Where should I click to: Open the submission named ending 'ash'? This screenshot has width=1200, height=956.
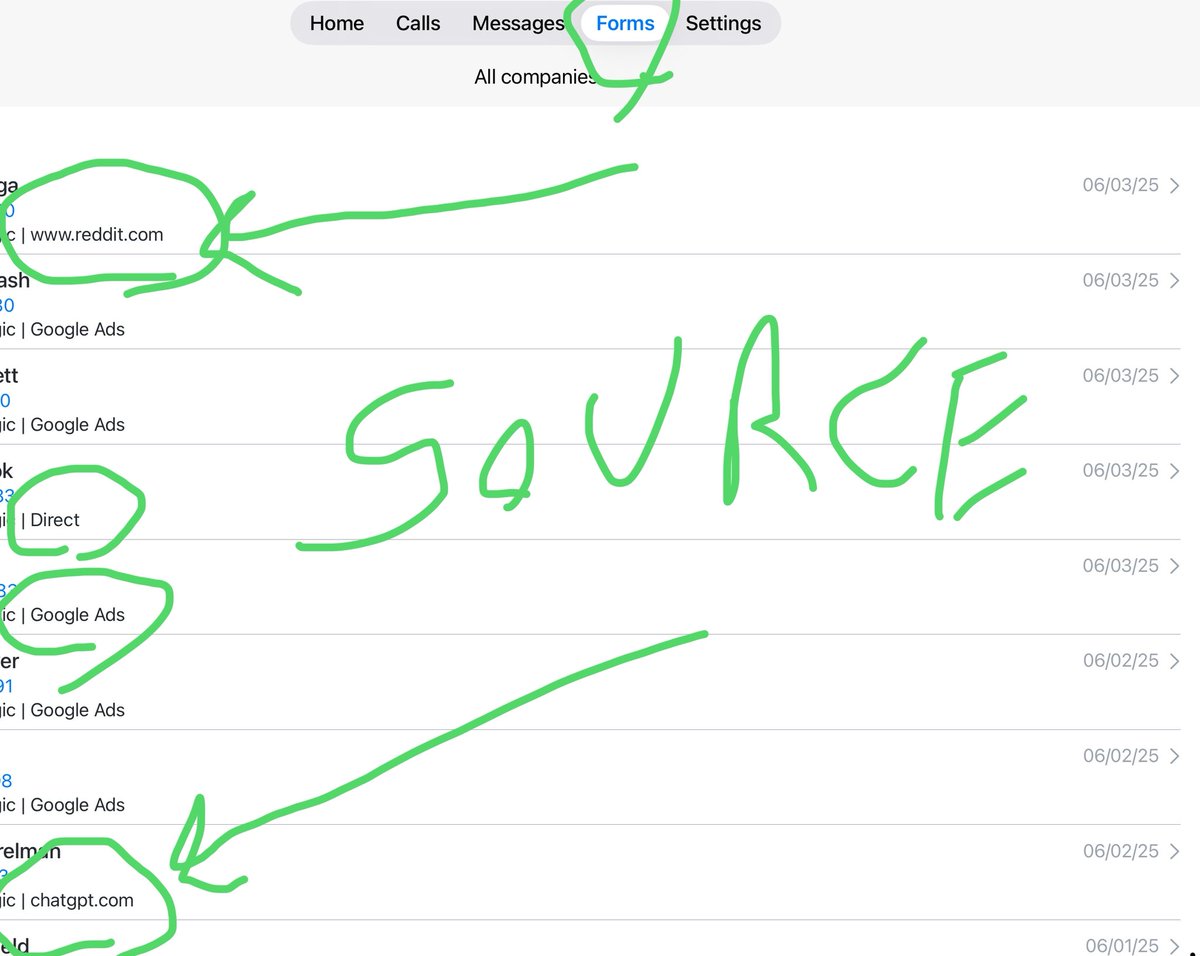point(15,281)
